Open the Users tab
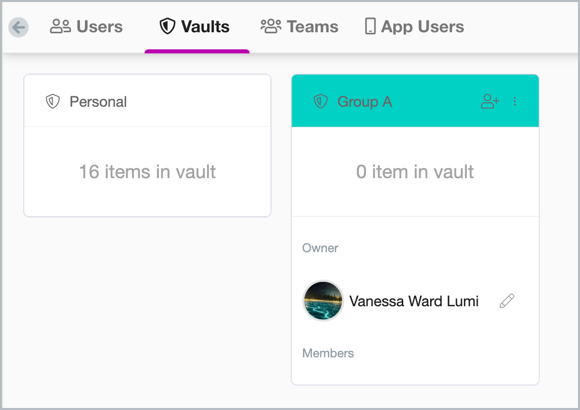 [x=86, y=27]
